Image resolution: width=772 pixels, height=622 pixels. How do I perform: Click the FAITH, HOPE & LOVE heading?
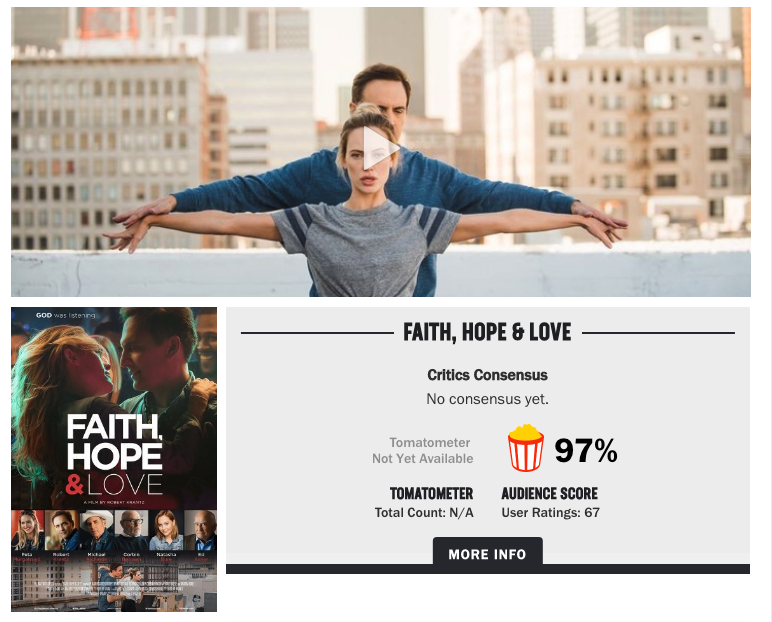487,332
